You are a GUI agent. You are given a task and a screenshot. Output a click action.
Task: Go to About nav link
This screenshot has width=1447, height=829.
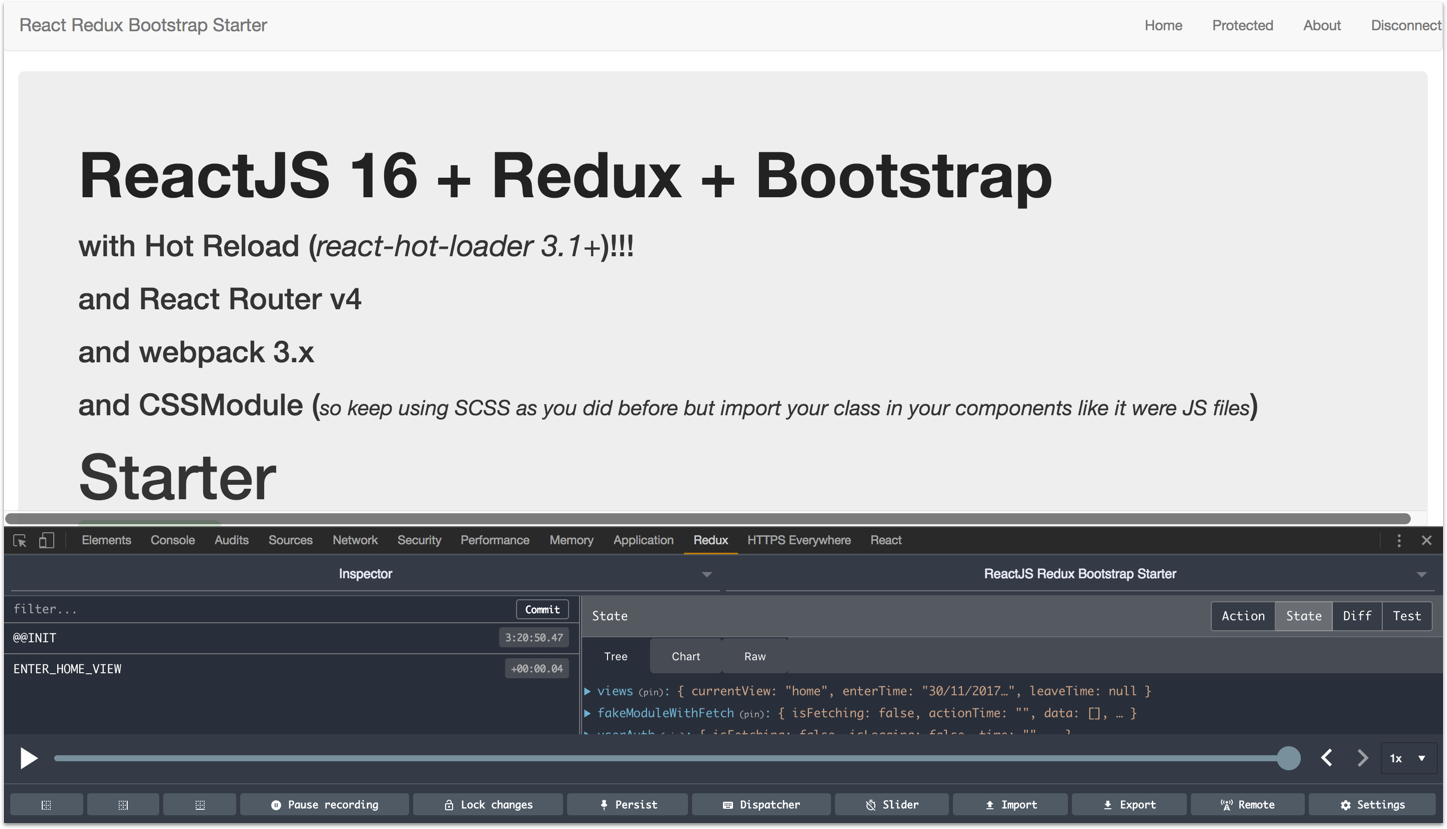(x=1321, y=25)
